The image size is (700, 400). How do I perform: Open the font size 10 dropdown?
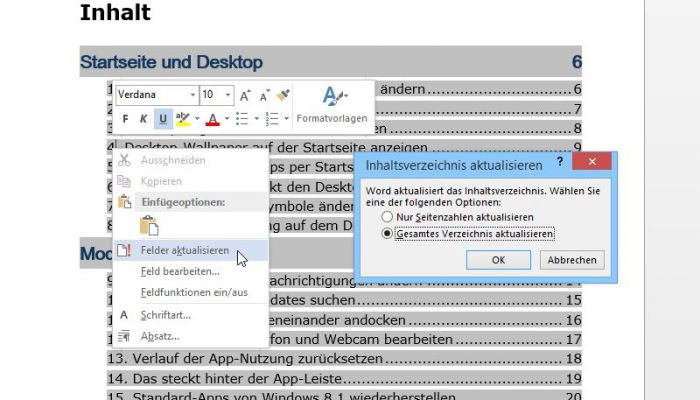pos(228,95)
